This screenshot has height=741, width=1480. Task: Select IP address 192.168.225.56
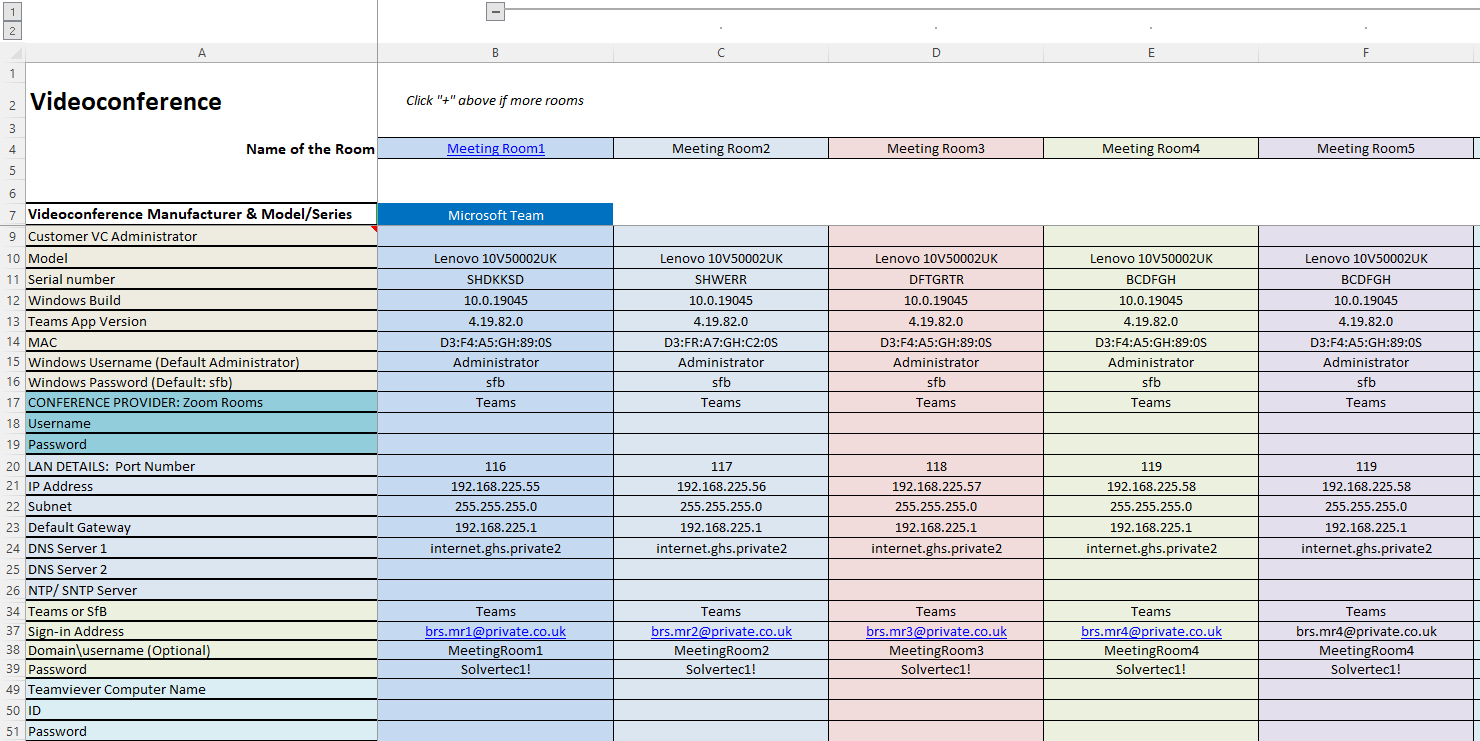coord(721,487)
